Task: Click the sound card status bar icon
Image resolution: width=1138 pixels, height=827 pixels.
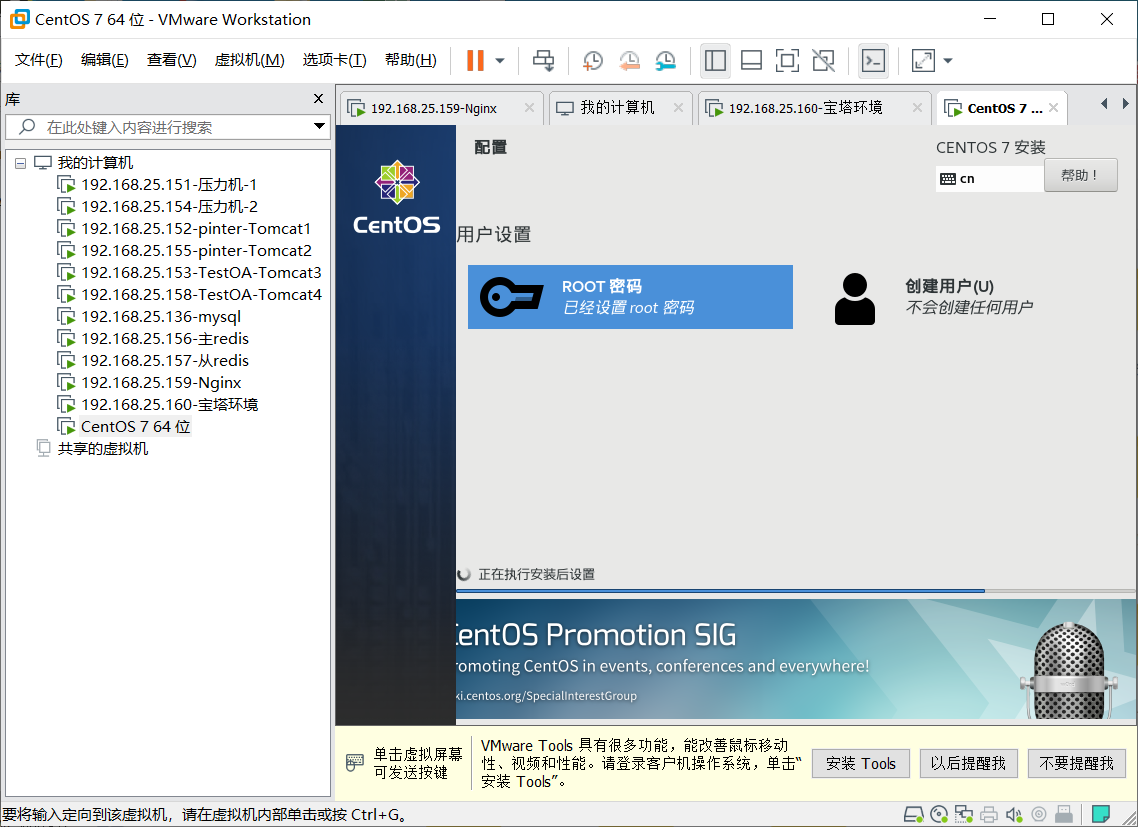Action: pyautogui.click(x=1014, y=815)
